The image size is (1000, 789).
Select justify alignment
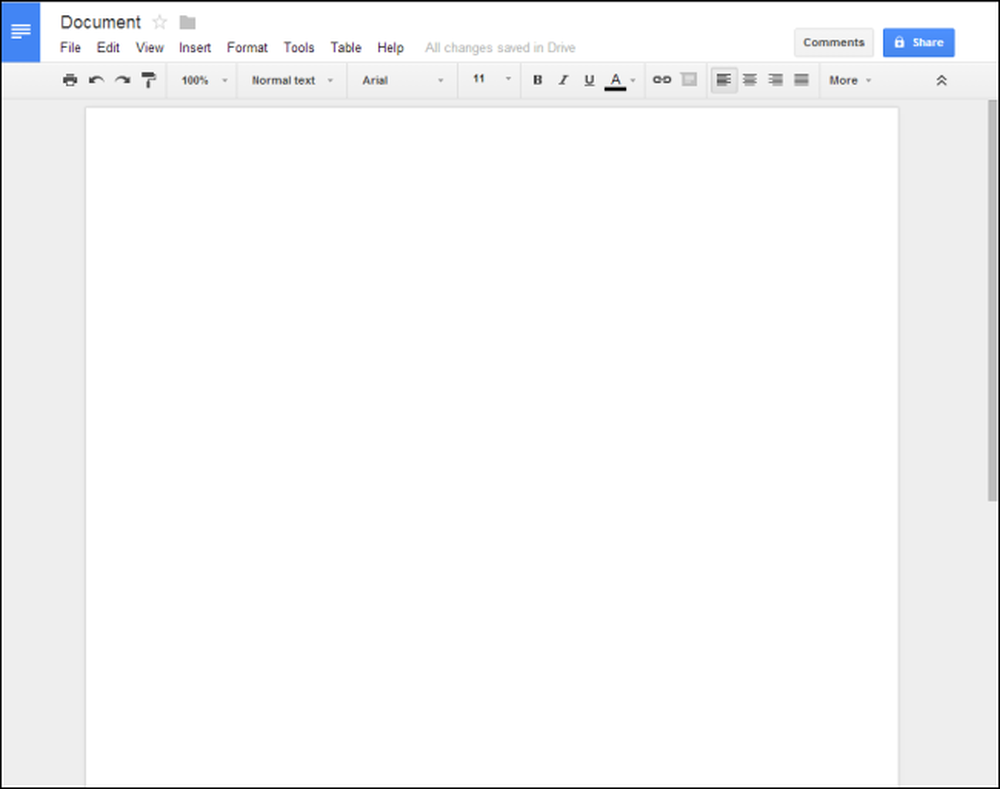(802, 80)
